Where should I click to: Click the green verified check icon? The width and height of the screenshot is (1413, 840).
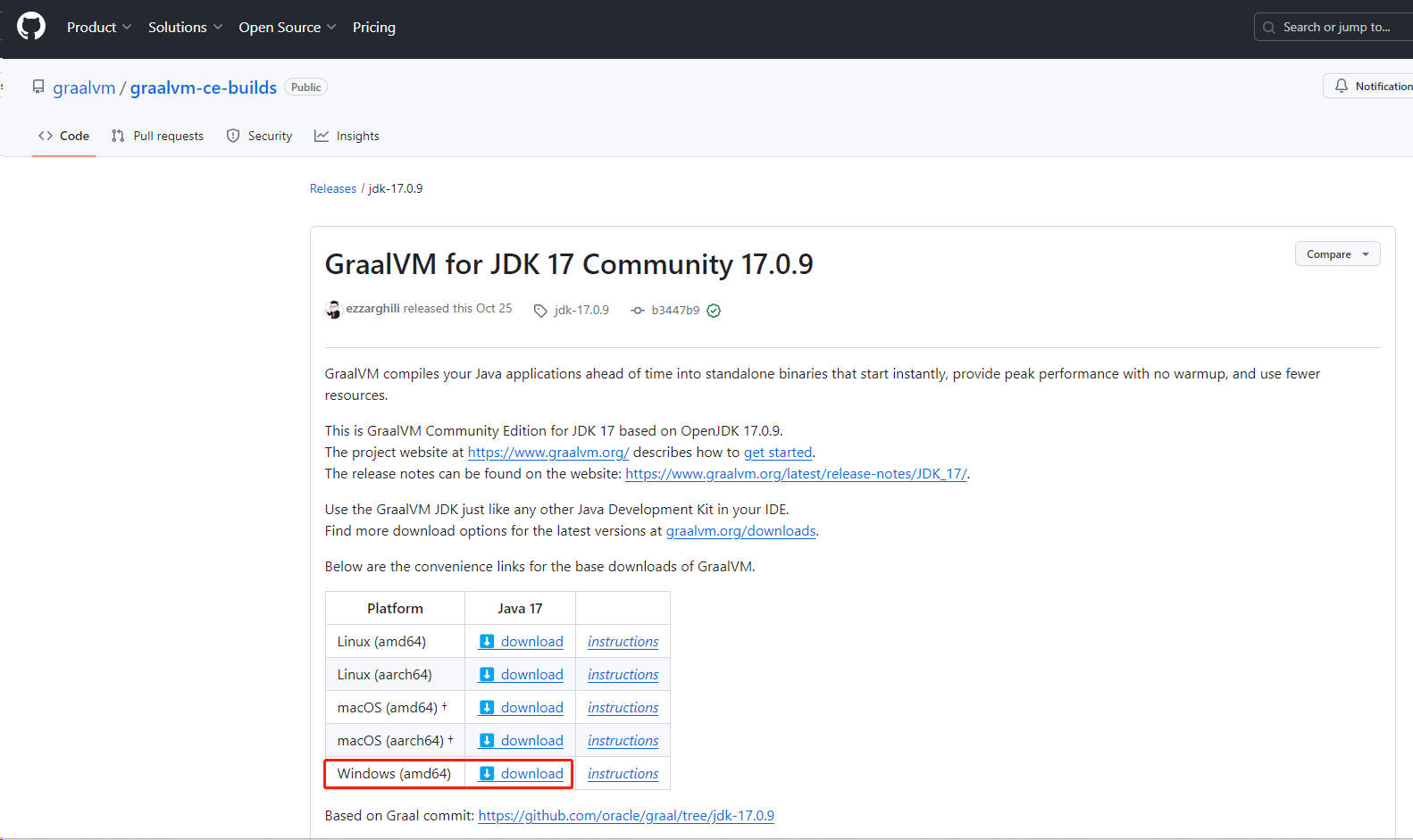pos(714,311)
